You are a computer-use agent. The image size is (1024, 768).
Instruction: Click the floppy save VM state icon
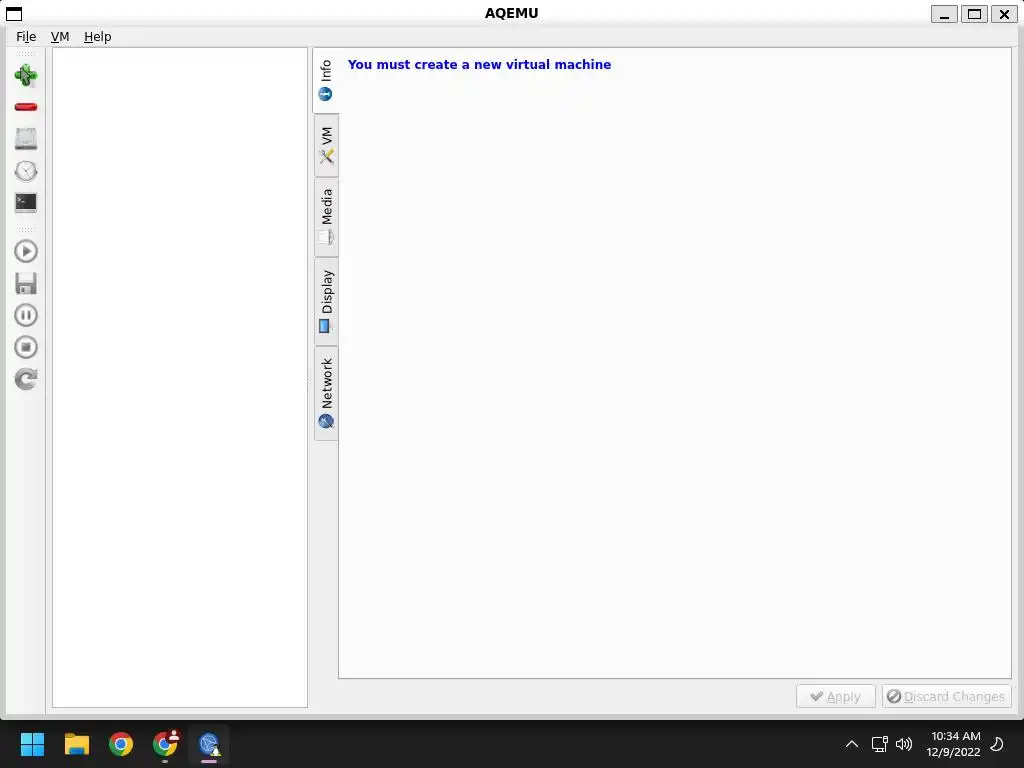[x=26, y=283]
